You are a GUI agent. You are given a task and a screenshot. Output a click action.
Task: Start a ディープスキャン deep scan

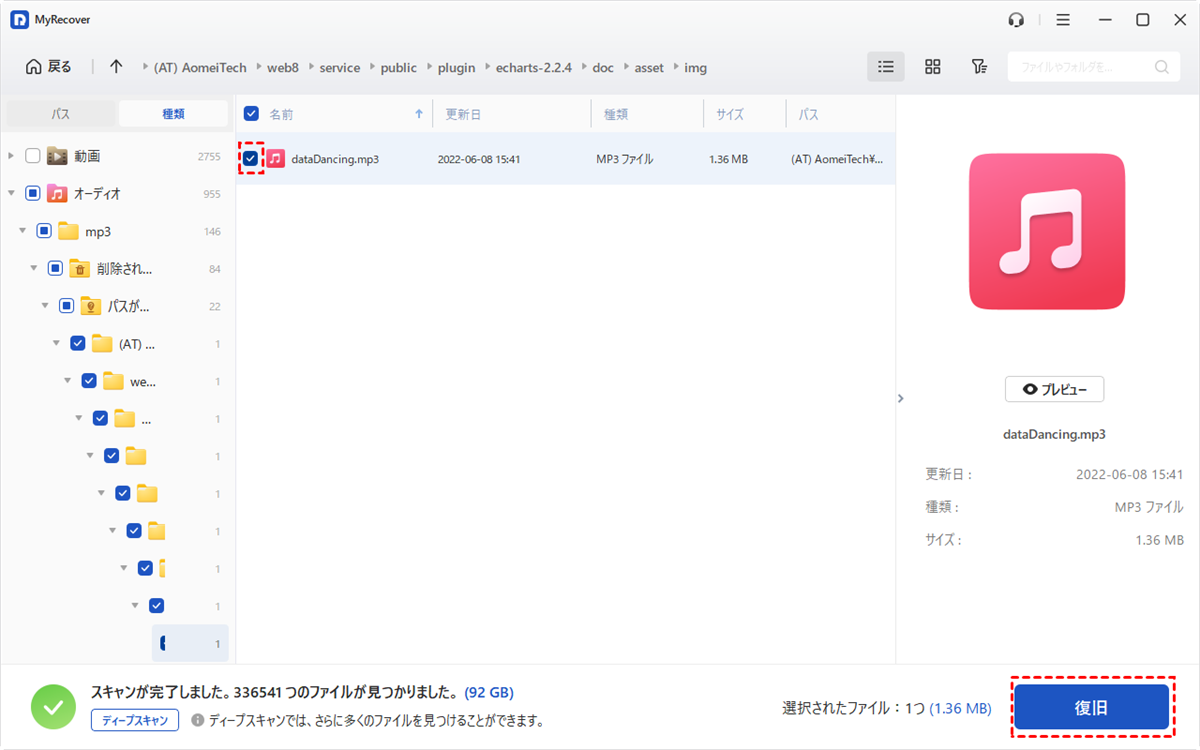135,720
